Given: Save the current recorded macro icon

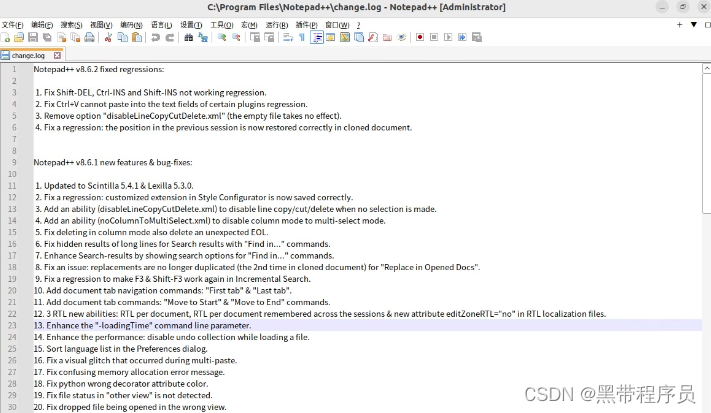Looking at the screenshot, I should point(477,38).
